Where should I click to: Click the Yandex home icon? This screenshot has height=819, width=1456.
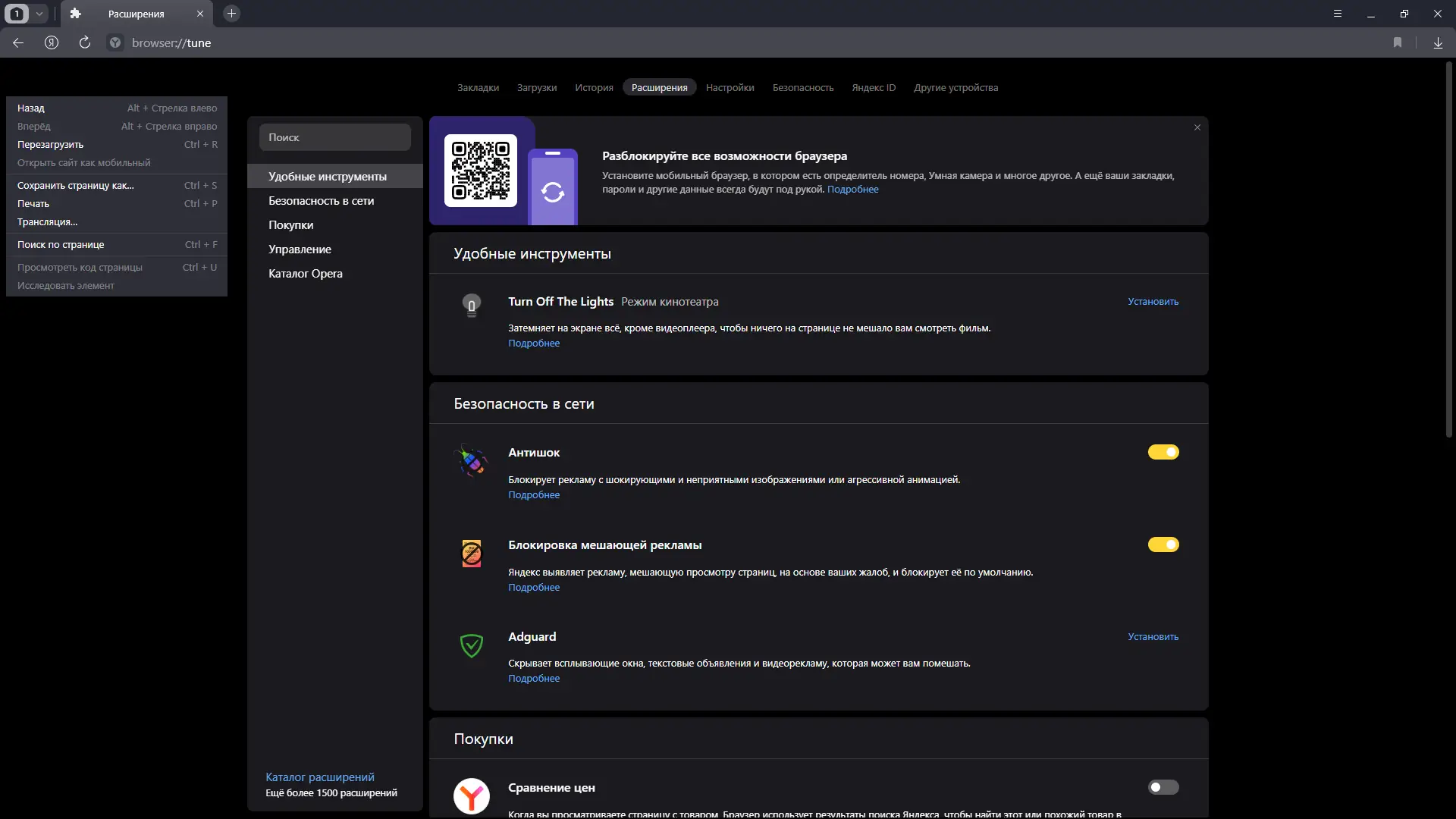pos(52,43)
